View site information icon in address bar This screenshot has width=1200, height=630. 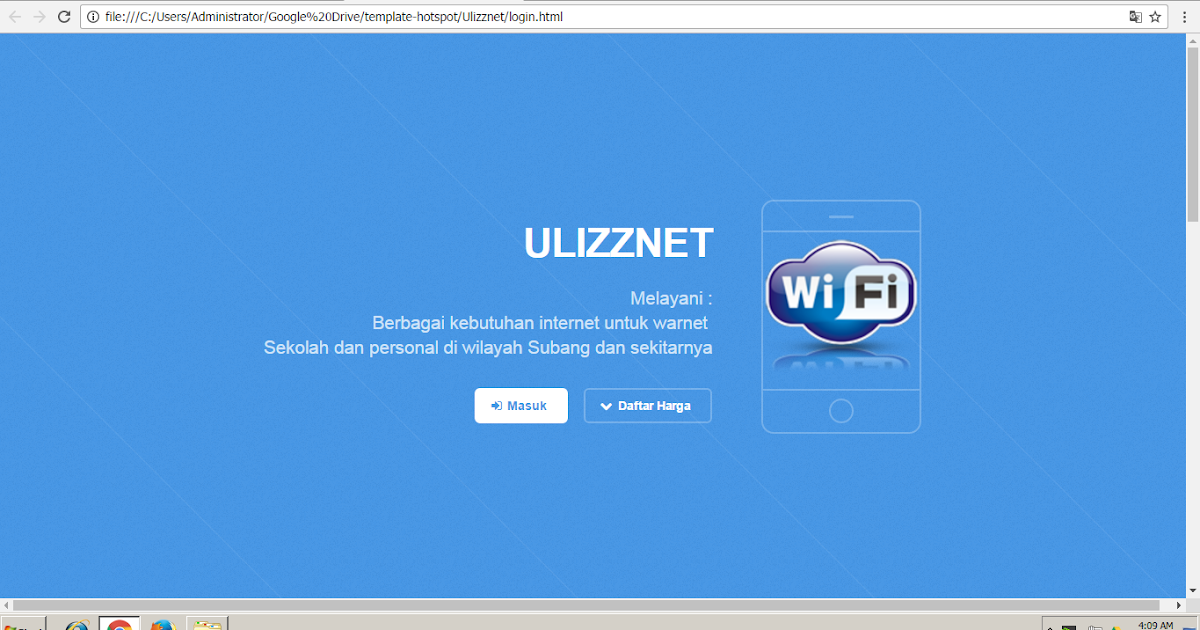tap(93, 17)
